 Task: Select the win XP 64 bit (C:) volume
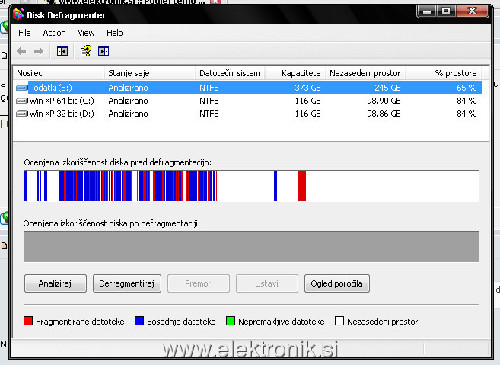(62, 101)
